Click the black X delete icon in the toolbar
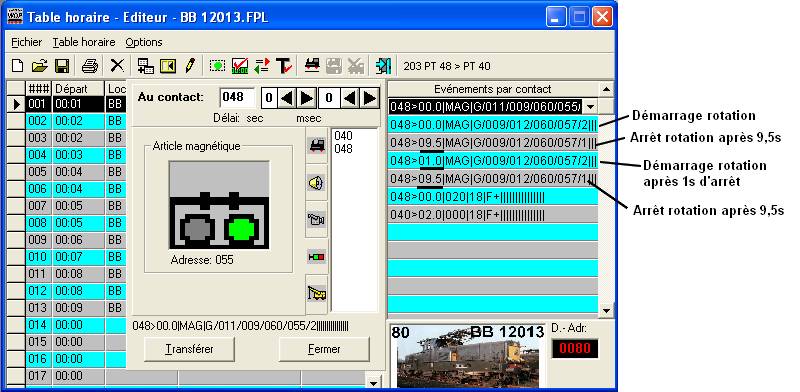The height and width of the screenshot is (392, 800). tap(117, 65)
